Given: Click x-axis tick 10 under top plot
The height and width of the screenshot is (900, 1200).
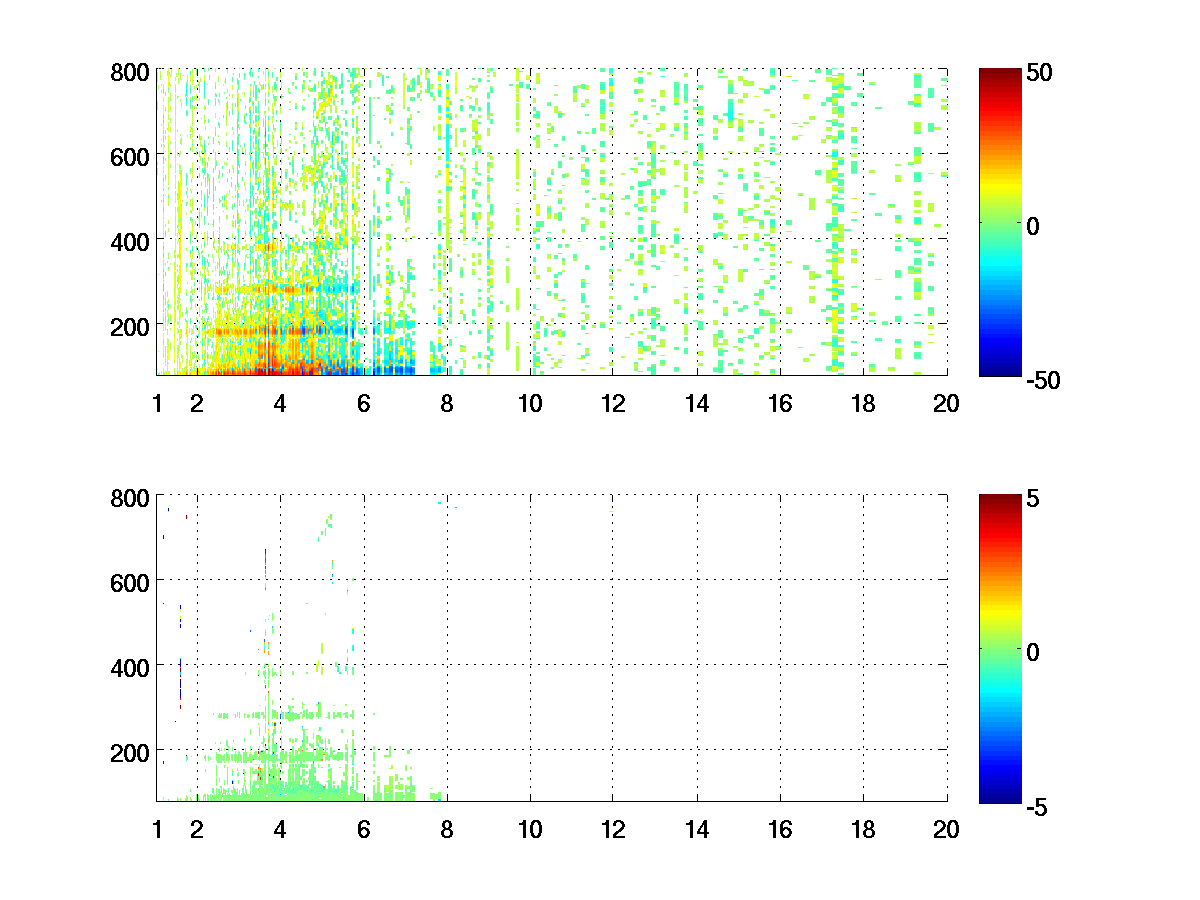Looking at the screenshot, I should tap(530, 404).
